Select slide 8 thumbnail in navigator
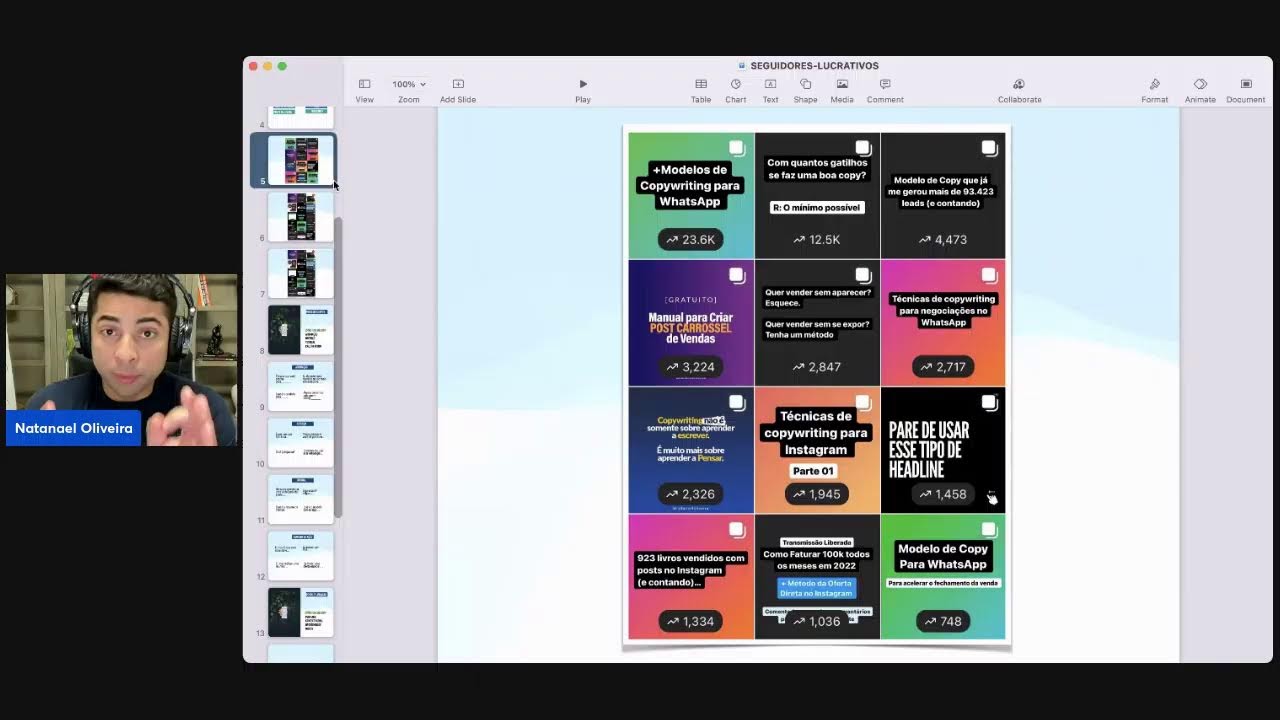1280x720 pixels. tap(300, 329)
